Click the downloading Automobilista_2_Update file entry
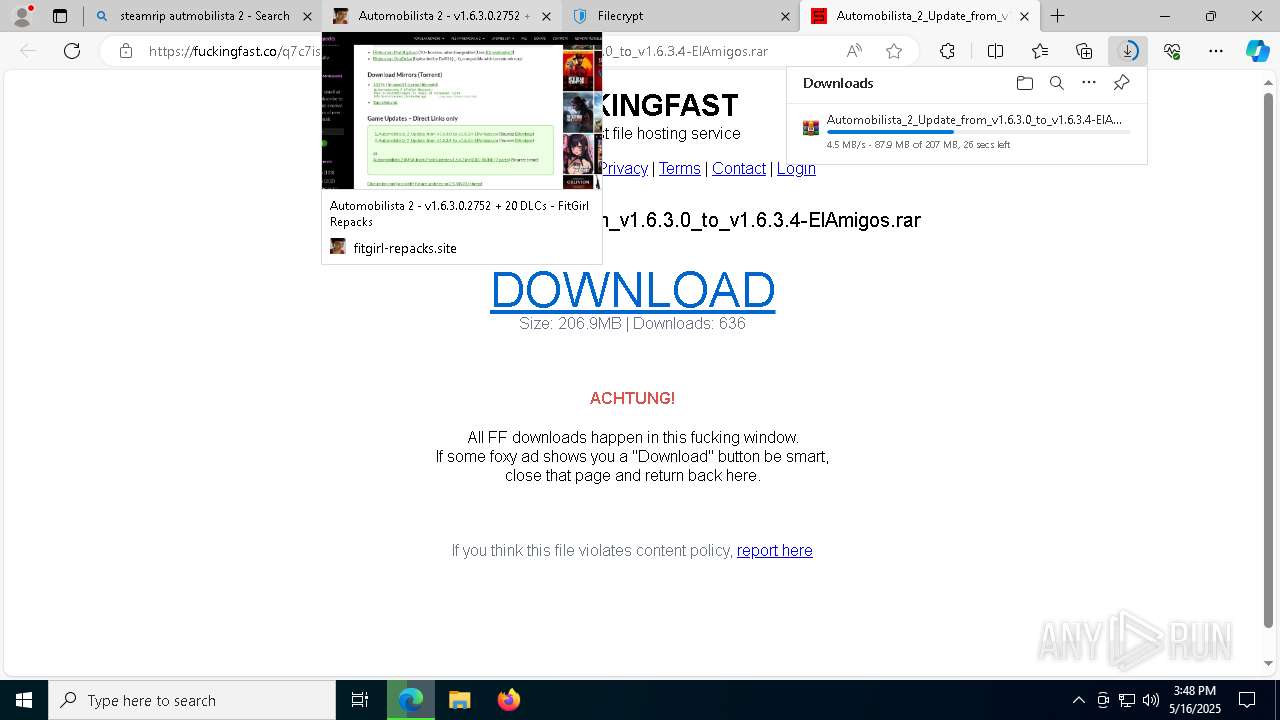 point(966,131)
